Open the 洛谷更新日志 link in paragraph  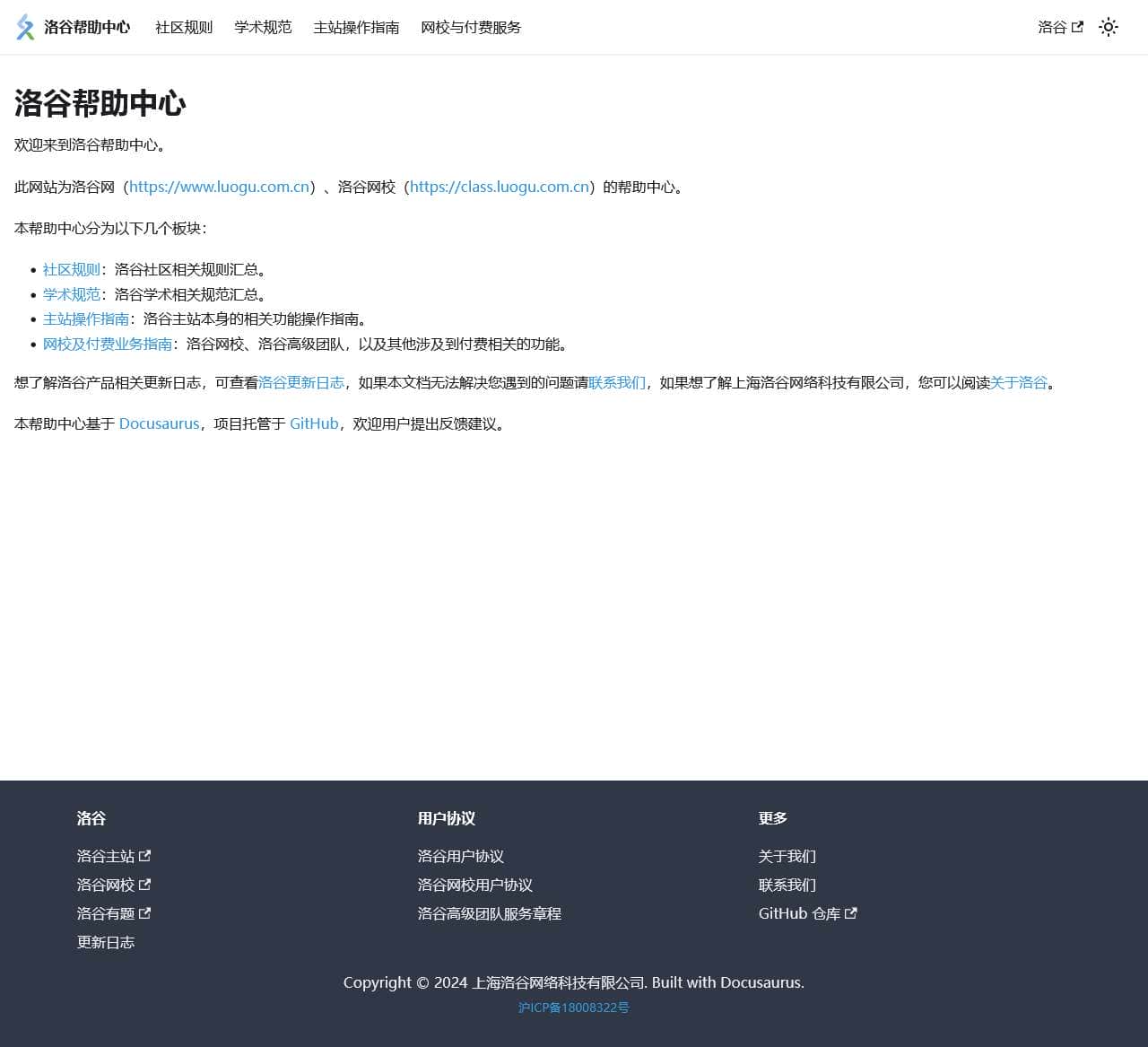[301, 382]
